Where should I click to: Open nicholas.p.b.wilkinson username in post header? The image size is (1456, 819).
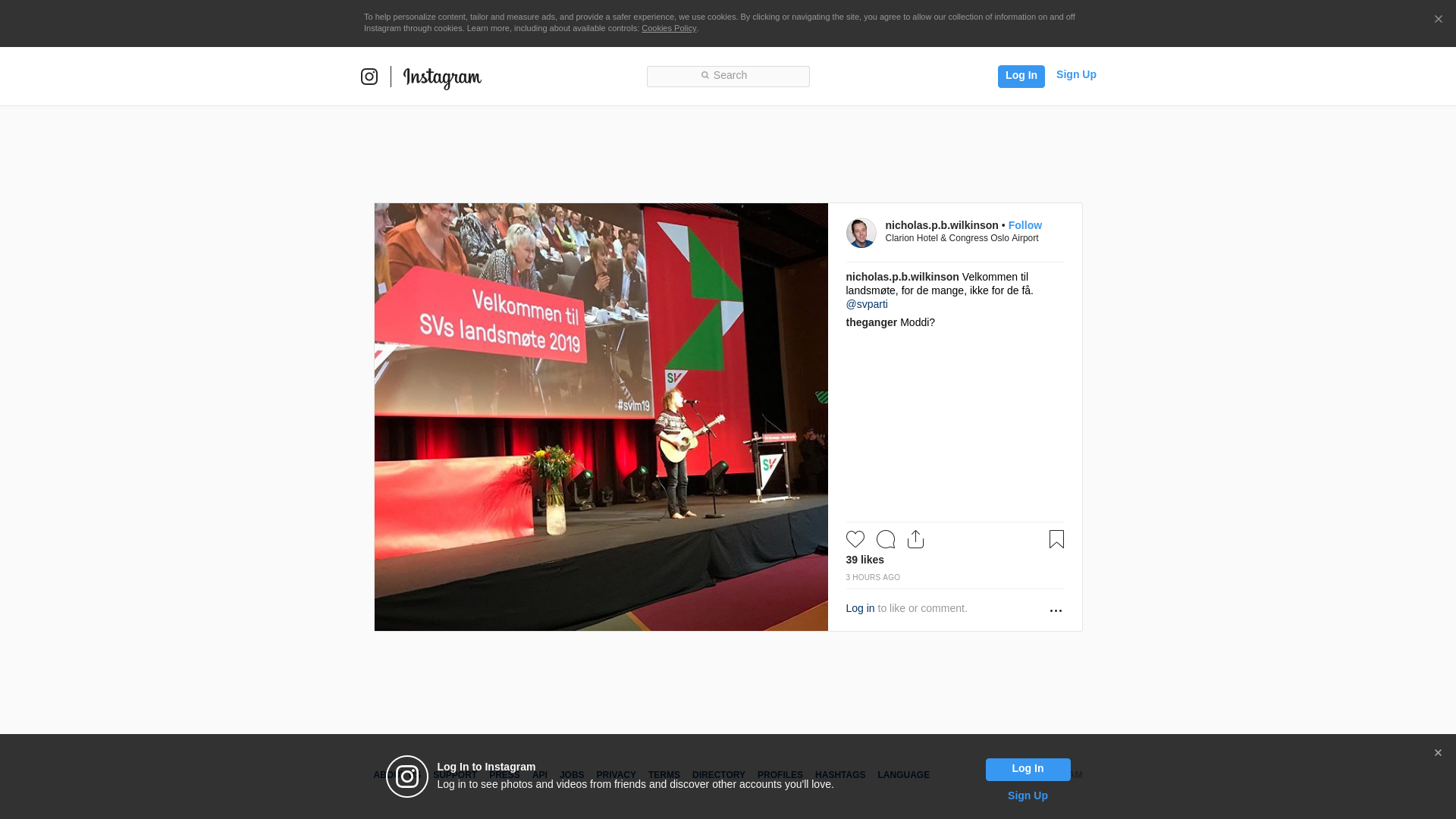tap(941, 225)
